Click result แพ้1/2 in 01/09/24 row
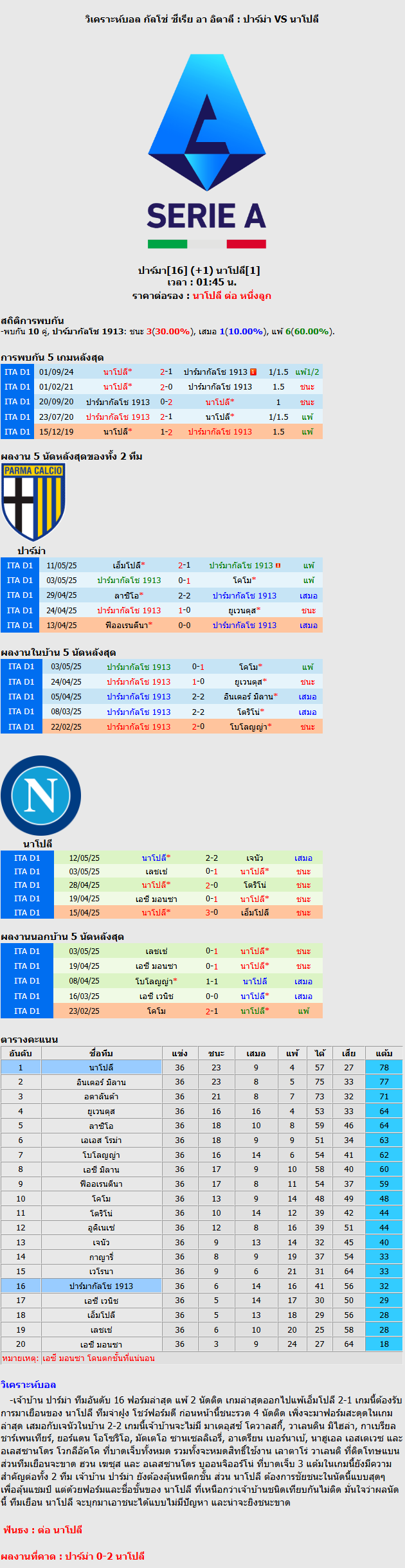The width and height of the screenshot is (405, 1568). [x=307, y=372]
